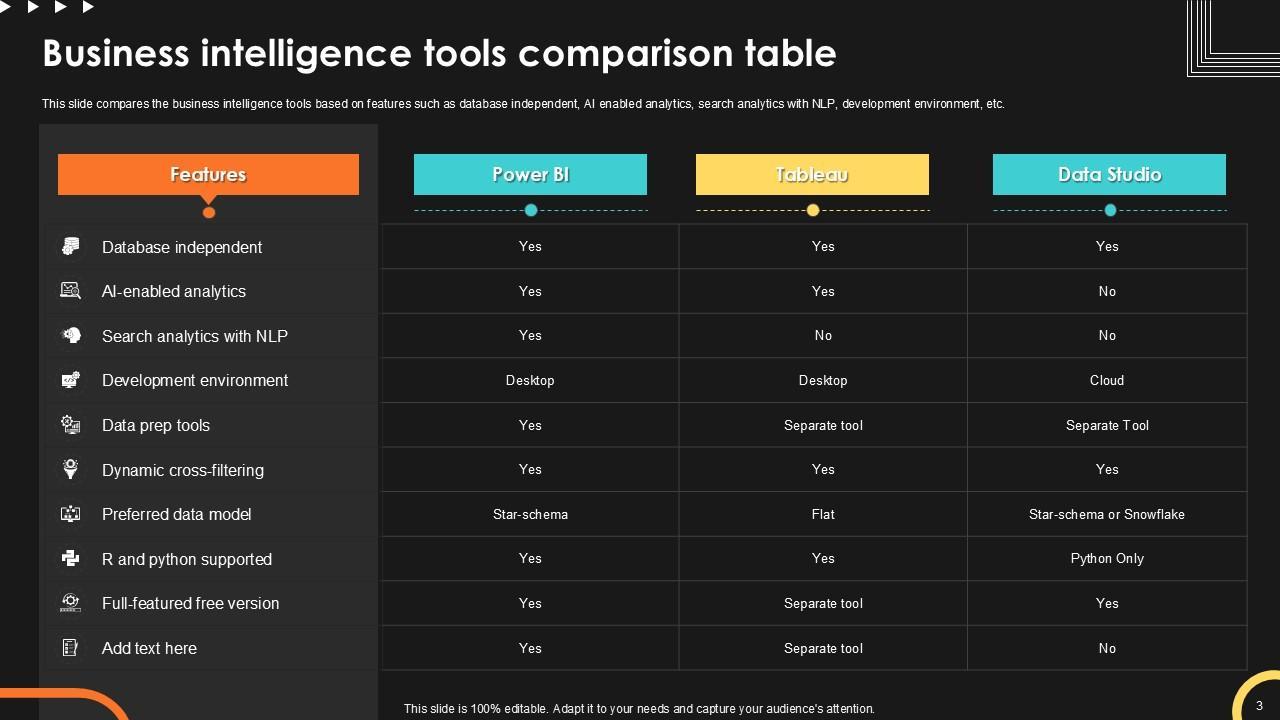
Task: Click the Preferred data model icon
Action: point(70,514)
